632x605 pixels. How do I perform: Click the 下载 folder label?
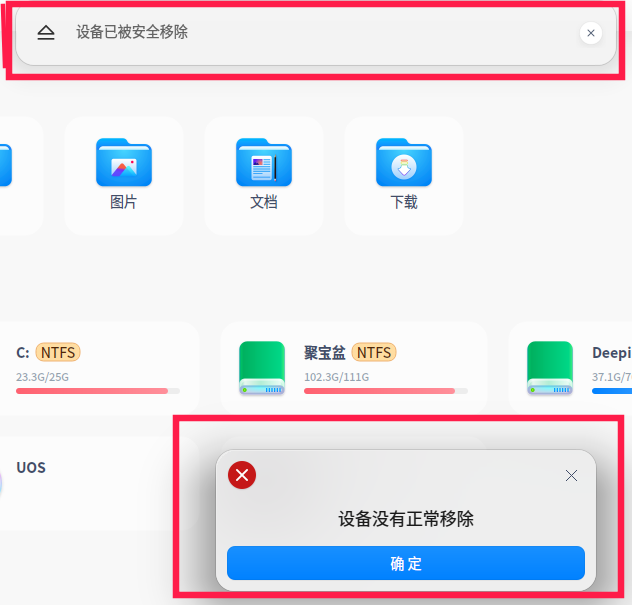404,202
